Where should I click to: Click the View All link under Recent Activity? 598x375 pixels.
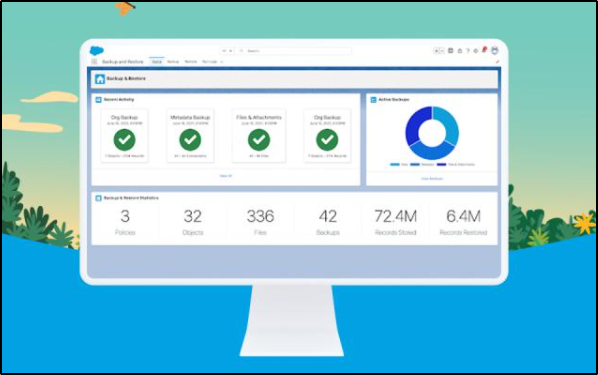[x=225, y=176]
